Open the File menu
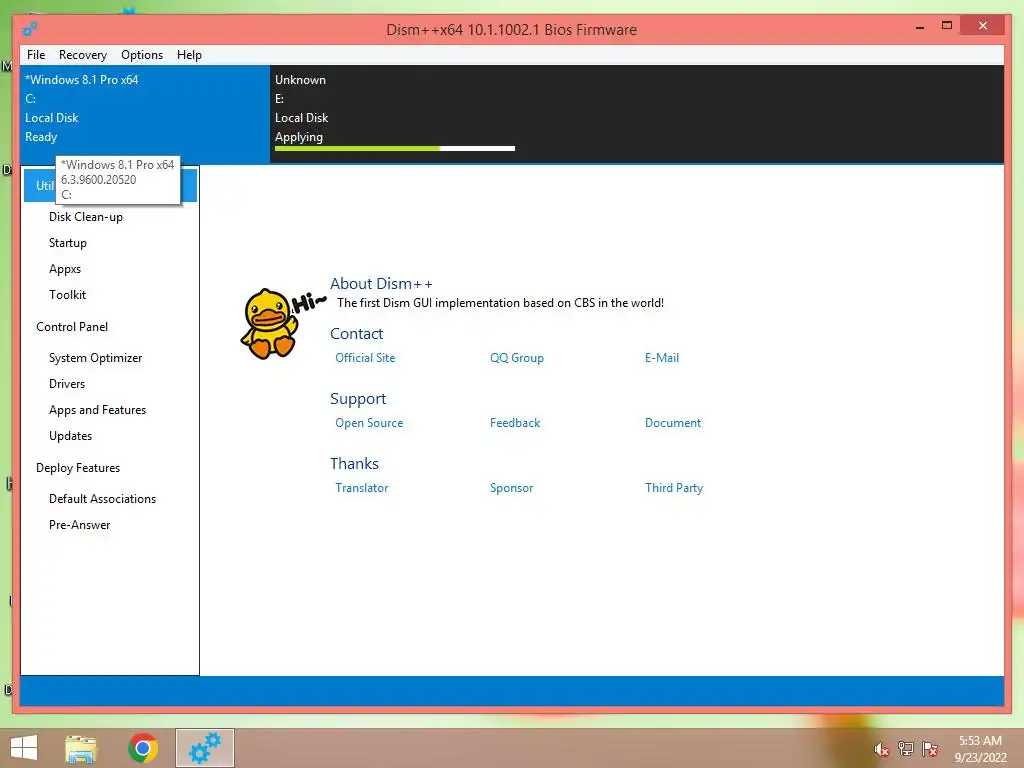1024x768 pixels. click(36, 55)
